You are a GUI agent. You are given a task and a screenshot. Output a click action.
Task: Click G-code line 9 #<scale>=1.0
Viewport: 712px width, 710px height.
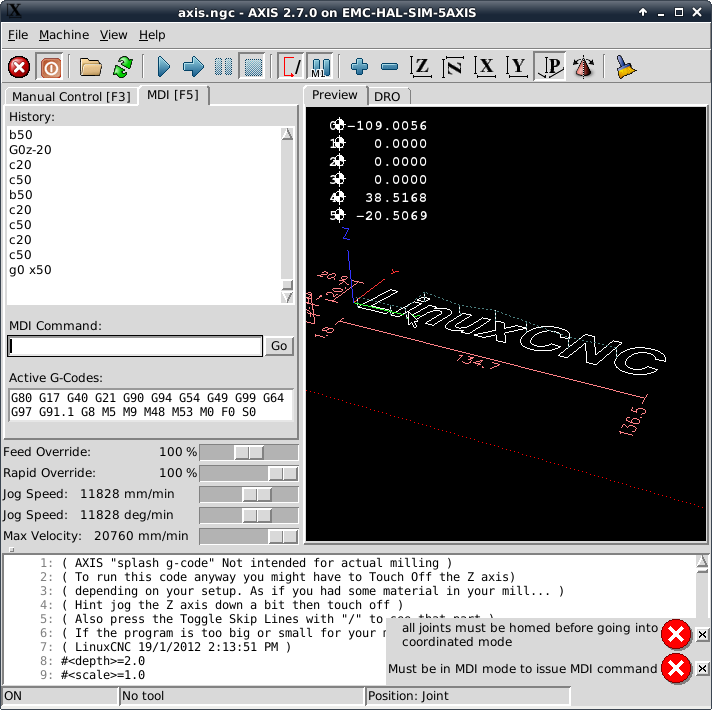[103, 675]
